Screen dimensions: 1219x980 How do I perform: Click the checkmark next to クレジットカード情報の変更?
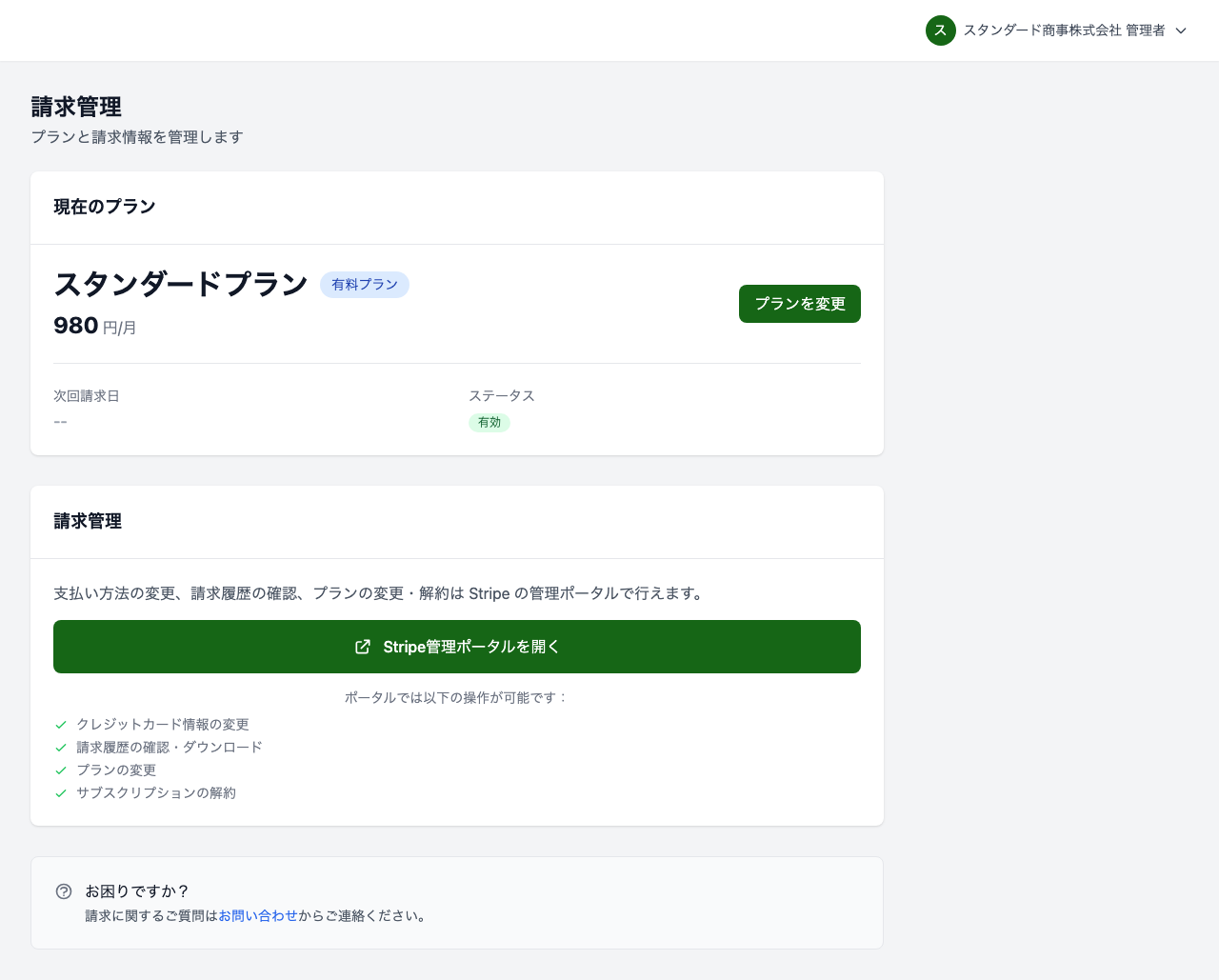click(x=59, y=724)
